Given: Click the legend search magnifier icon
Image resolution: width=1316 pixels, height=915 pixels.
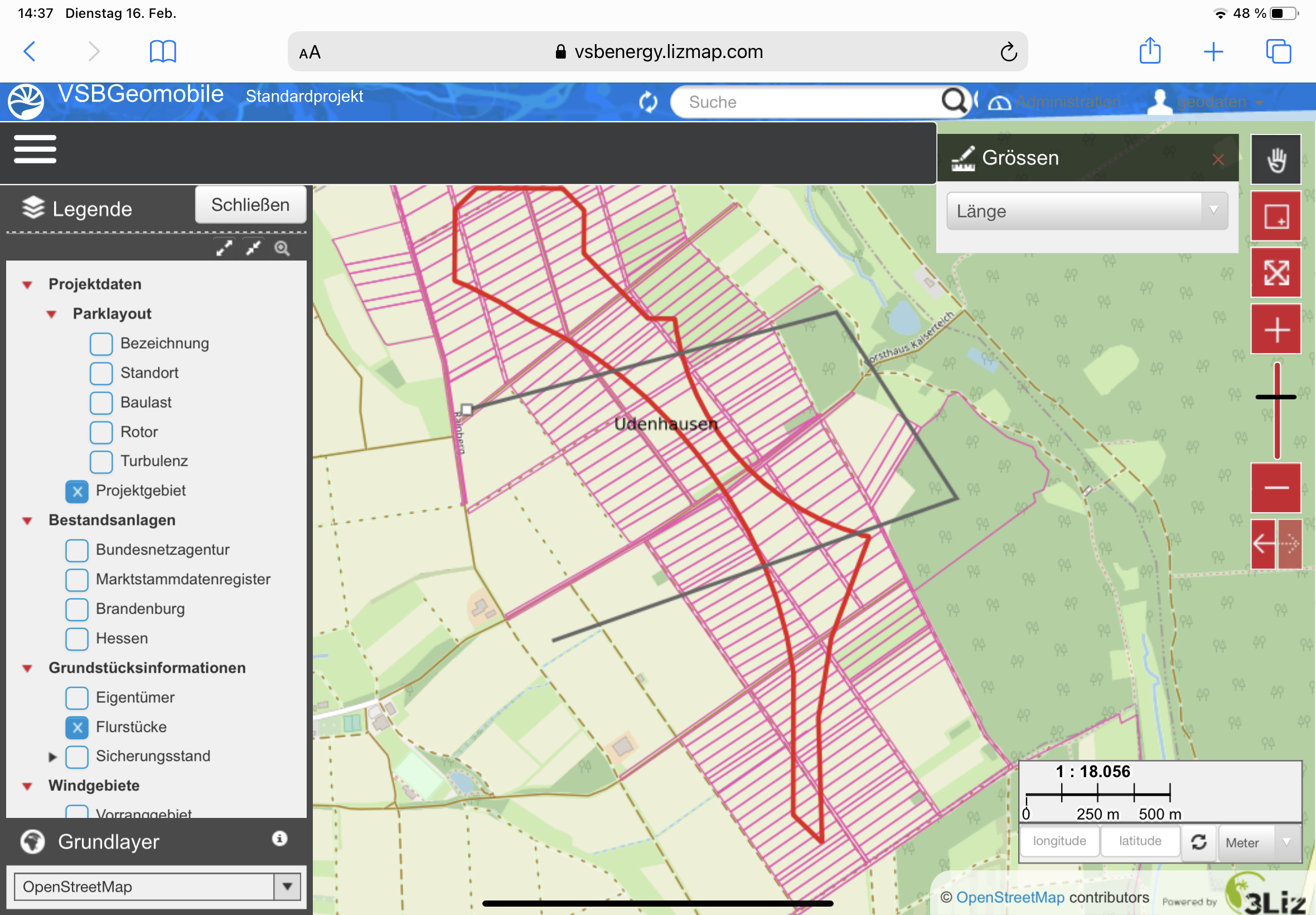Looking at the screenshot, I should click(x=282, y=248).
